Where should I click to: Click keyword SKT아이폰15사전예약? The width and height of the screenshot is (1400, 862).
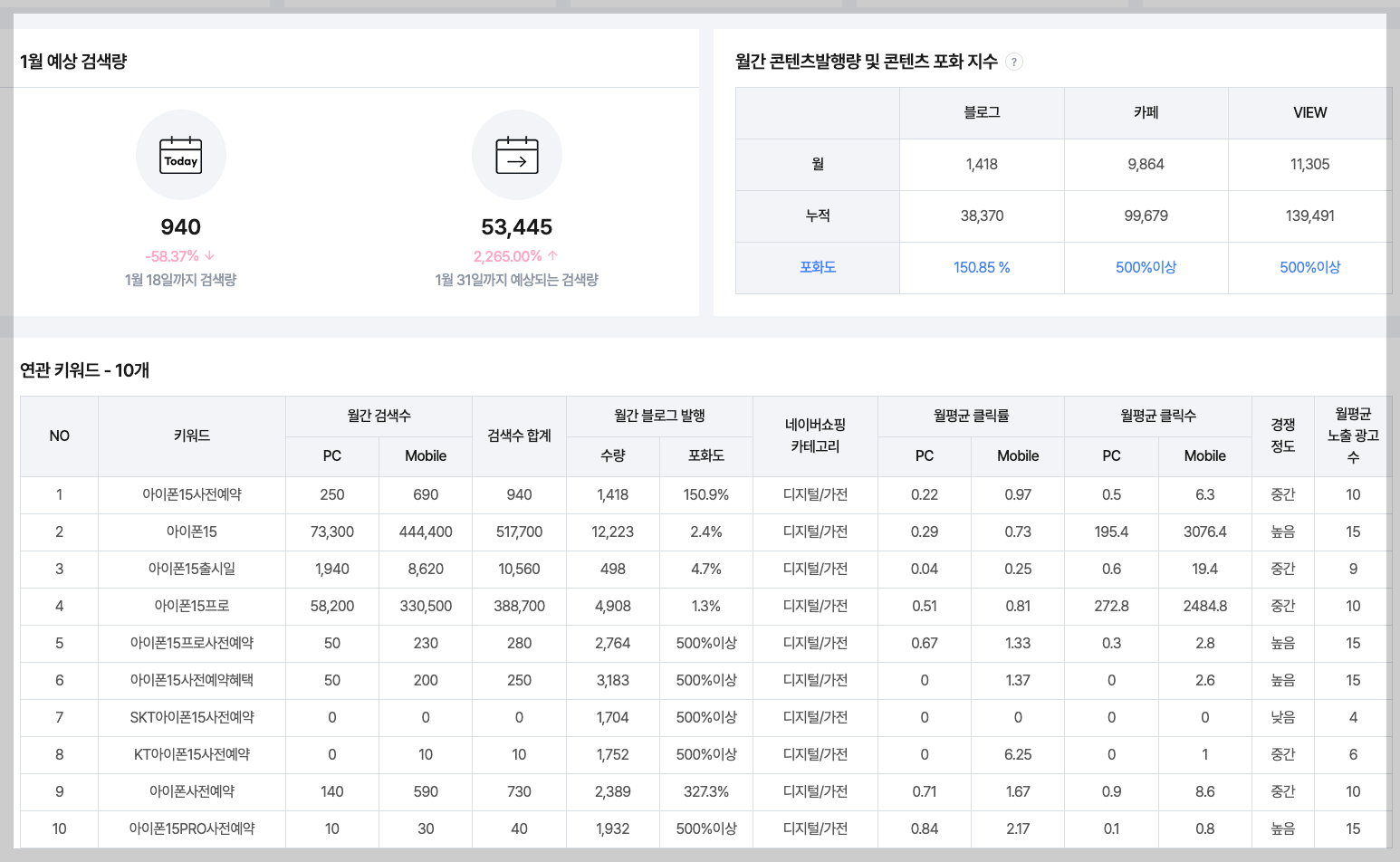(x=192, y=717)
